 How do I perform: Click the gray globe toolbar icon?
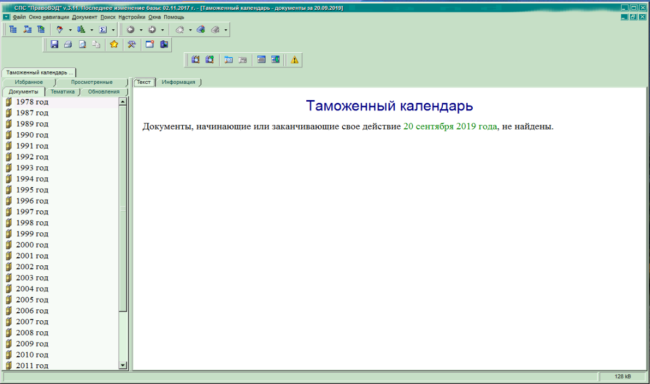[x=215, y=29]
